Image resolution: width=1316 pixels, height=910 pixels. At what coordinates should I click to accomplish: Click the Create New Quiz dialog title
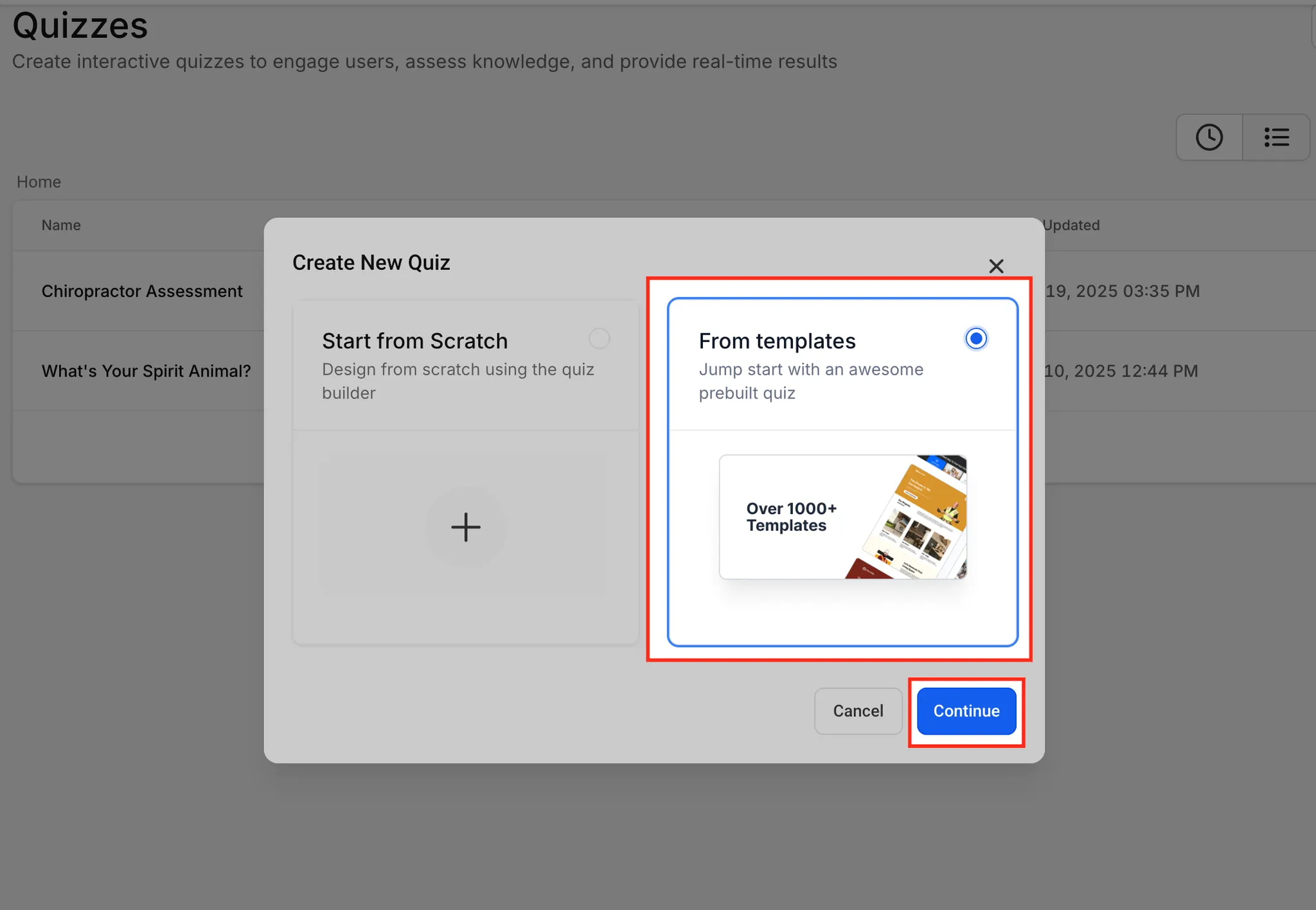click(x=371, y=263)
